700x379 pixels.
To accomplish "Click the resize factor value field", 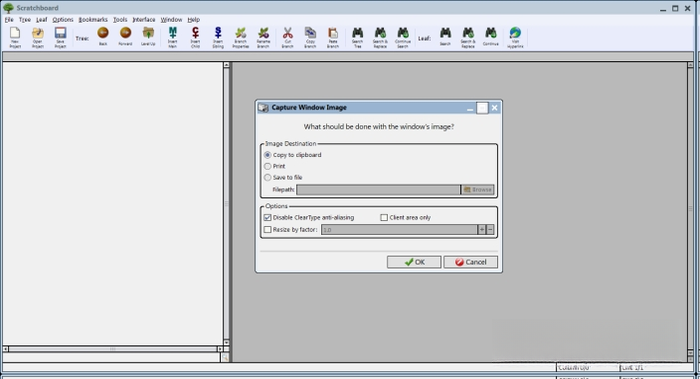I will (399, 229).
